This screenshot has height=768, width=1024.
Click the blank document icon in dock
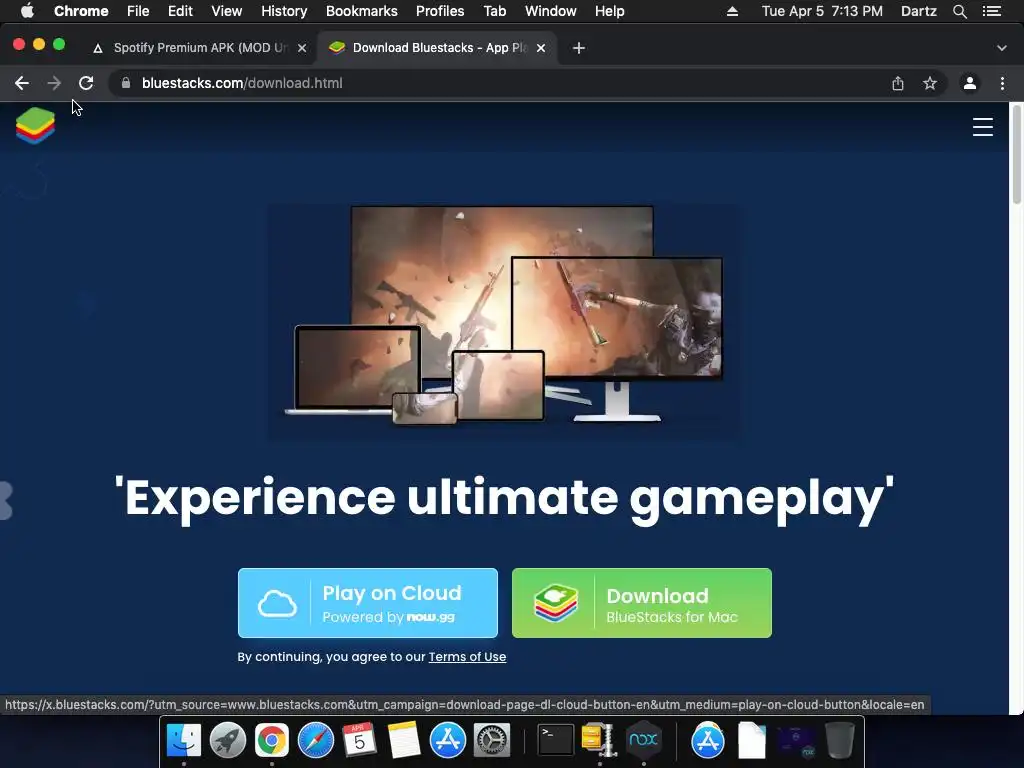click(x=752, y=741)
